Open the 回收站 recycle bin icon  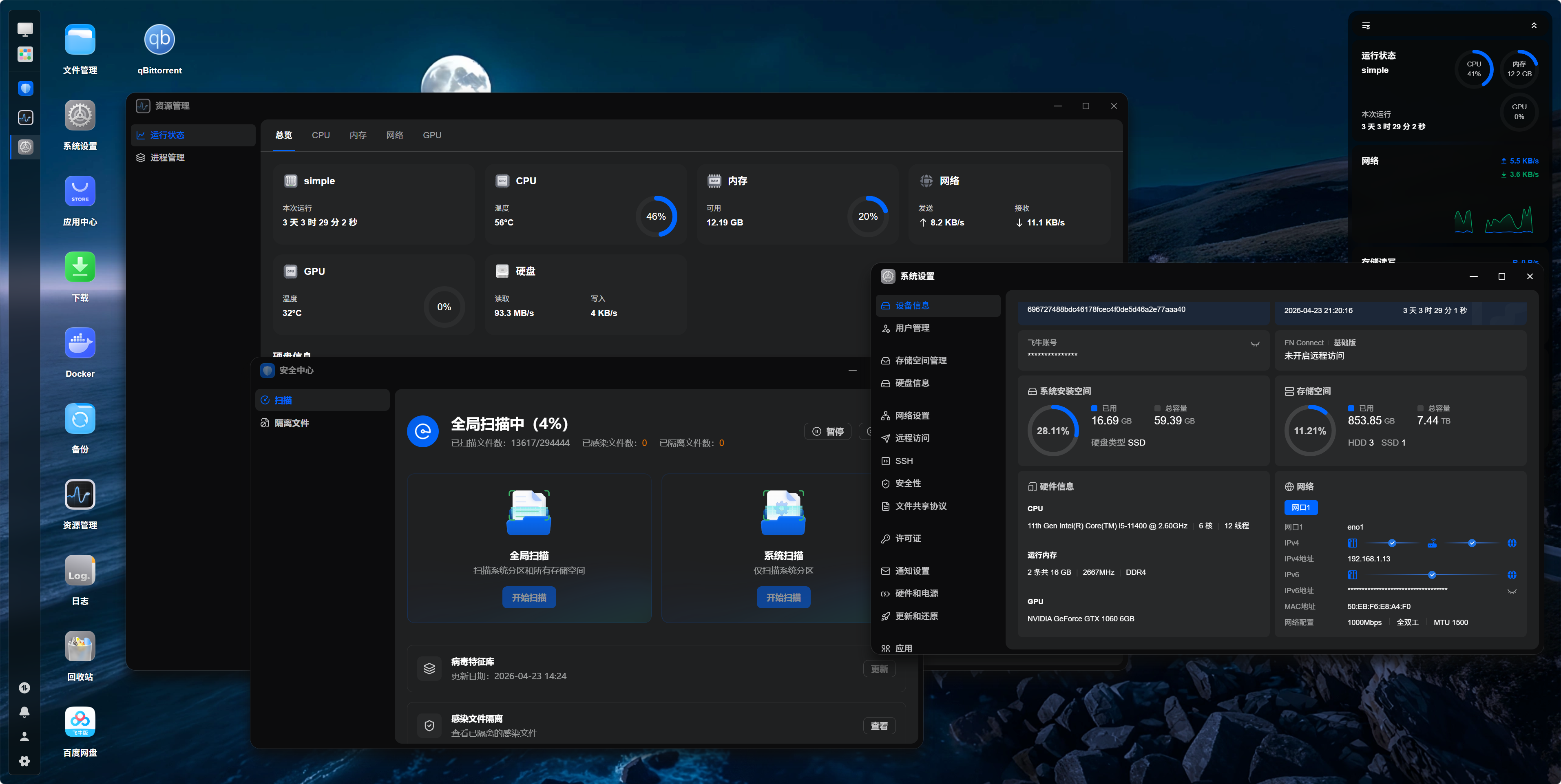click(80, 646)
